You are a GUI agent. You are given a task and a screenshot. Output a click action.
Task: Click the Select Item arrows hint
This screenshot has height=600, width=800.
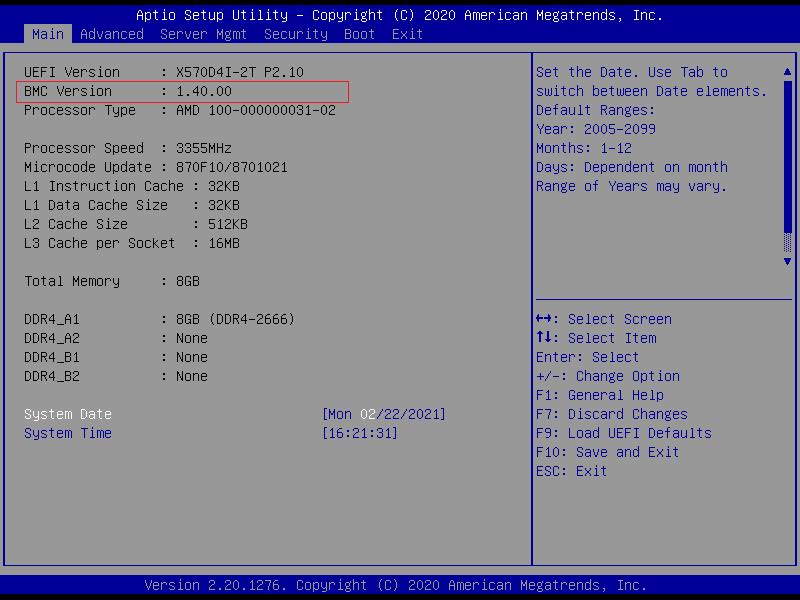point(596,338)
